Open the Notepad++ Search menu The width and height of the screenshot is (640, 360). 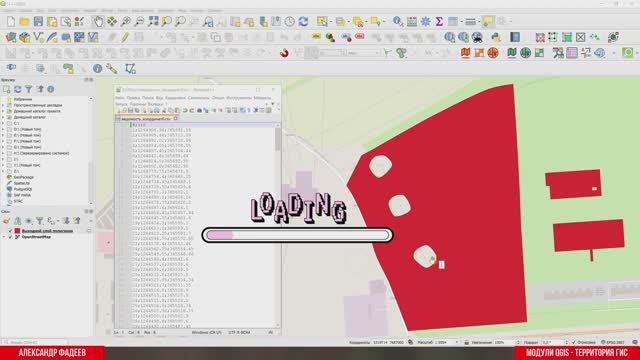pyautogui.click(x=148, y=98)
